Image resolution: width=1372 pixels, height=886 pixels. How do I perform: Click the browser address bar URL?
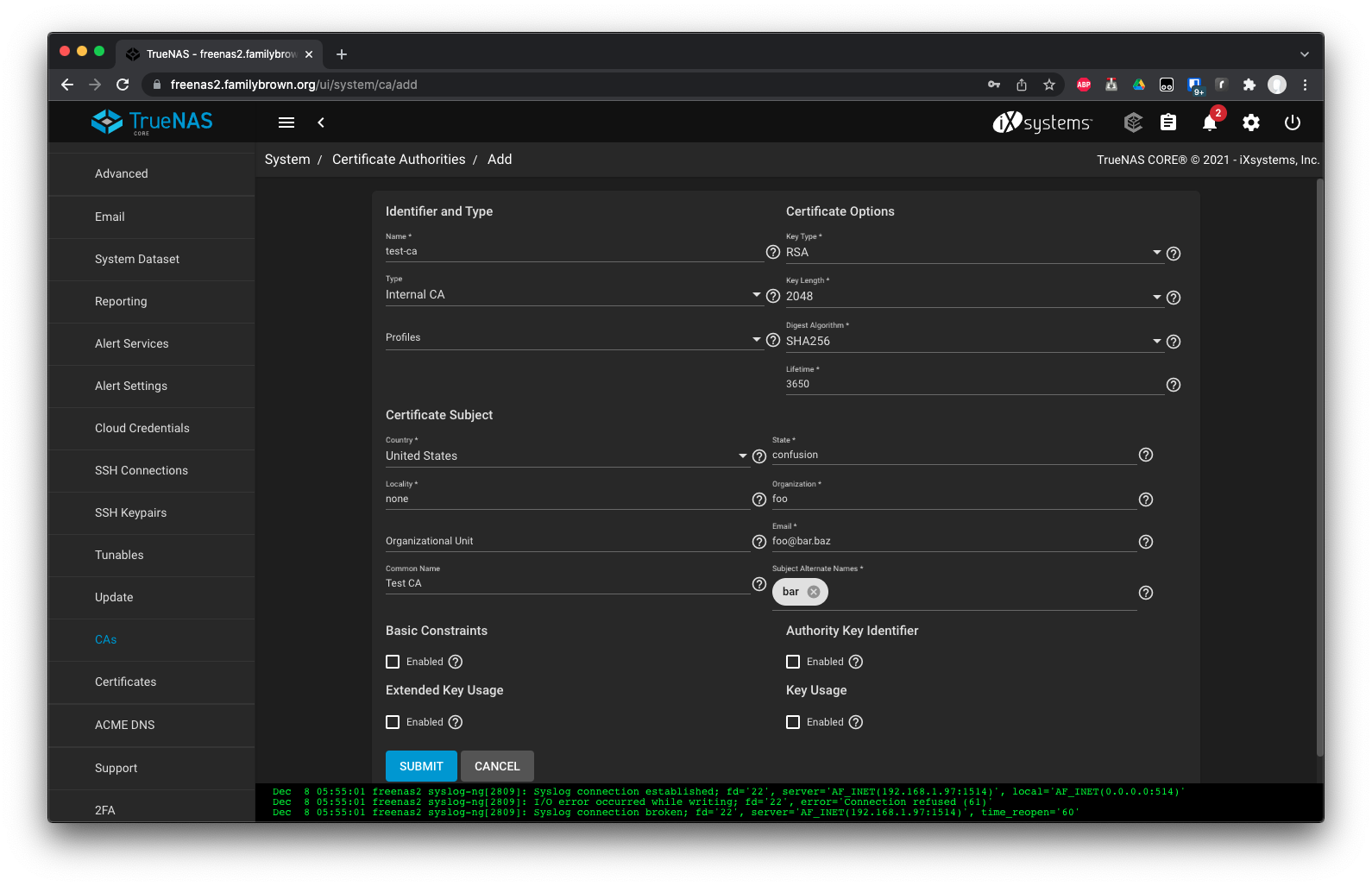293,85
